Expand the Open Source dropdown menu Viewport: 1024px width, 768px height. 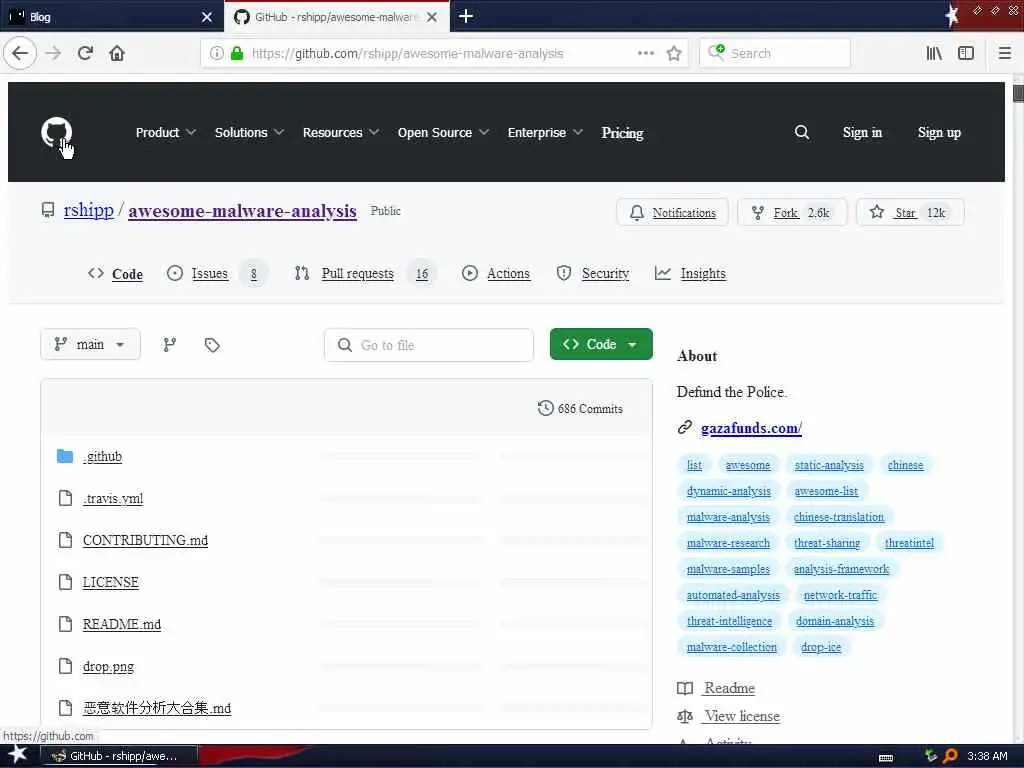pyautogui.click(x=443, y=133)
